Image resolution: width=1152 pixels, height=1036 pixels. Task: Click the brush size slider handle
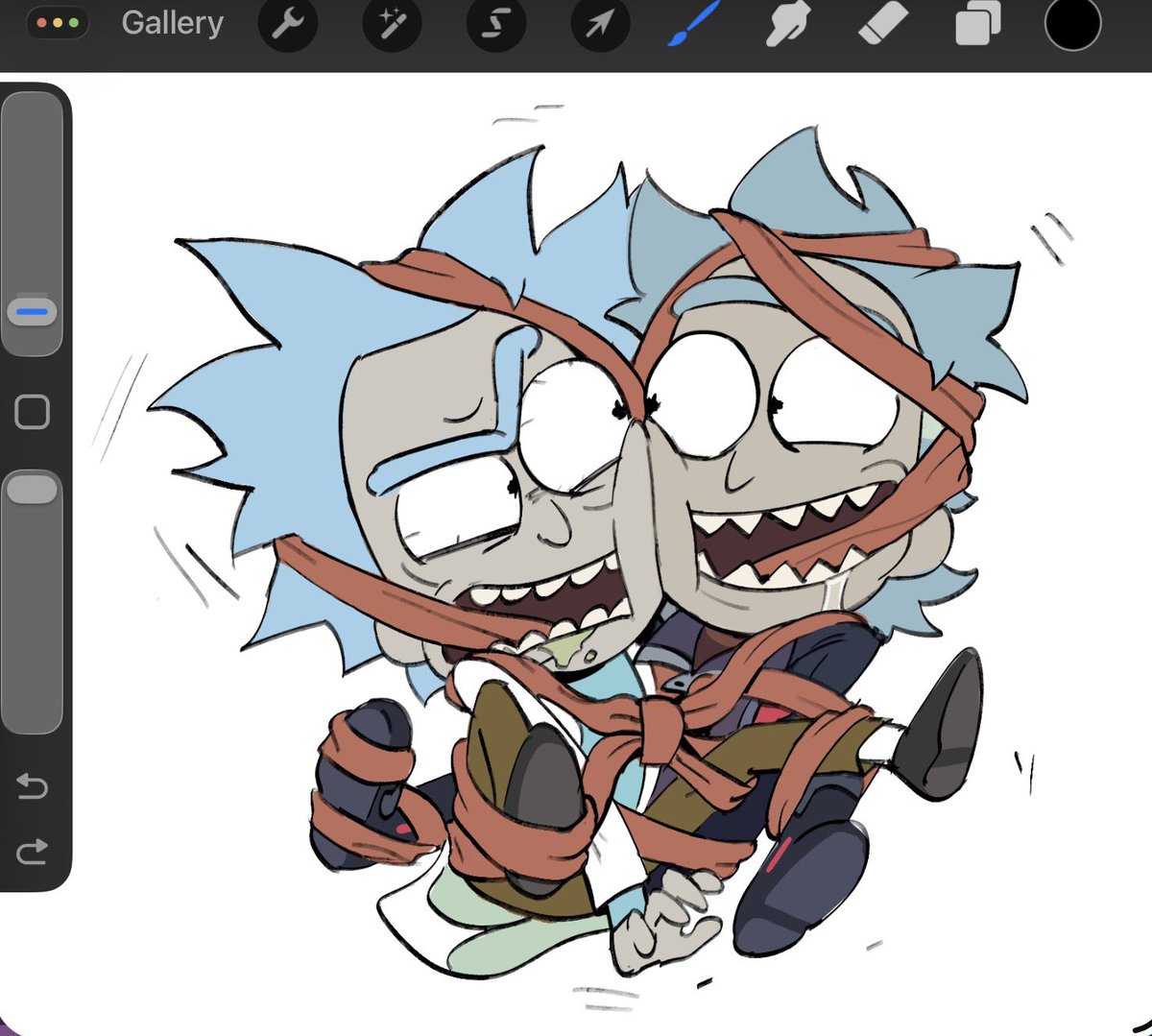[x=33, y=311]
